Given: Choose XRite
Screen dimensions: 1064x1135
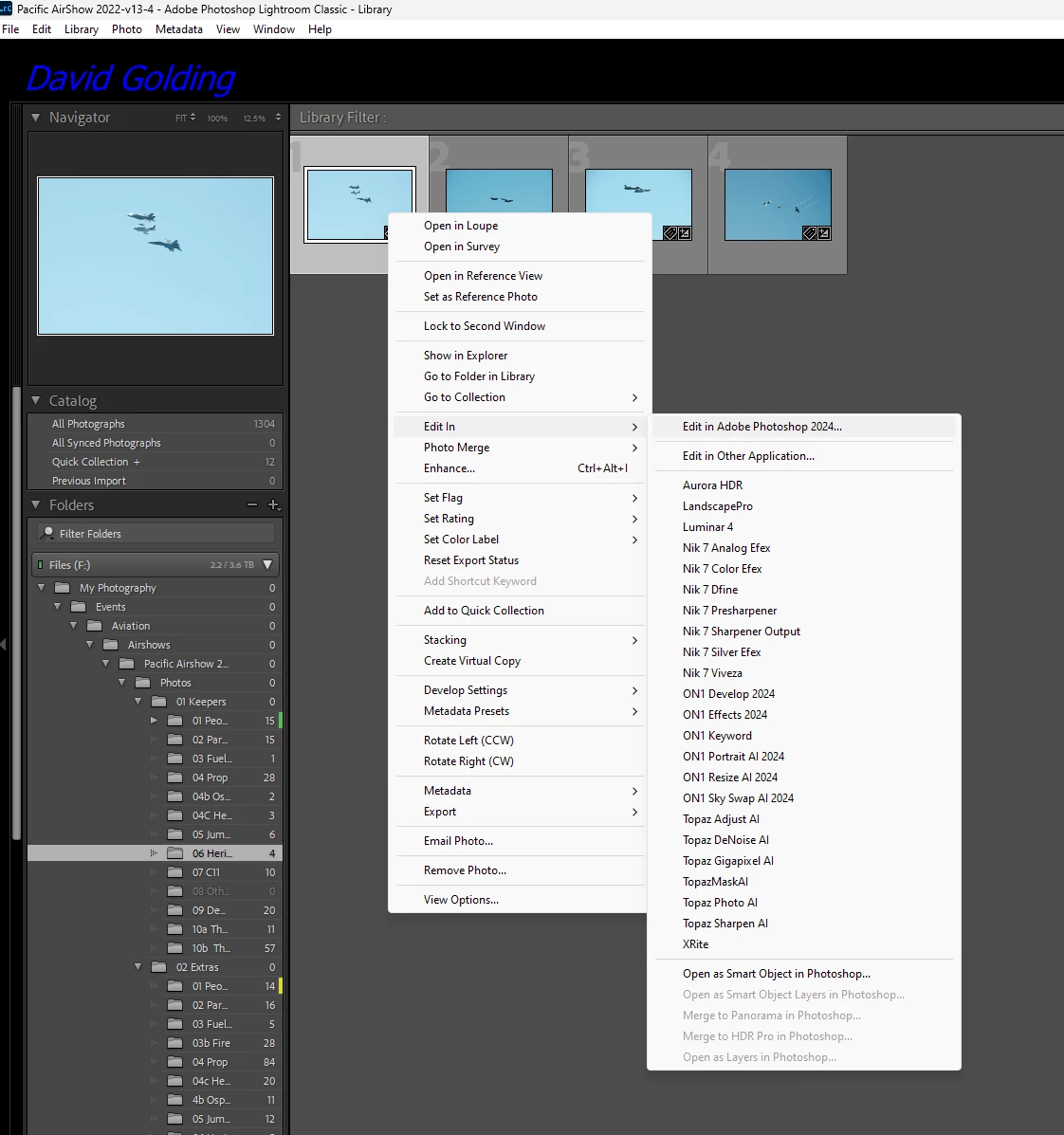Looking at the screenshot, I should (x=803, y=943).
